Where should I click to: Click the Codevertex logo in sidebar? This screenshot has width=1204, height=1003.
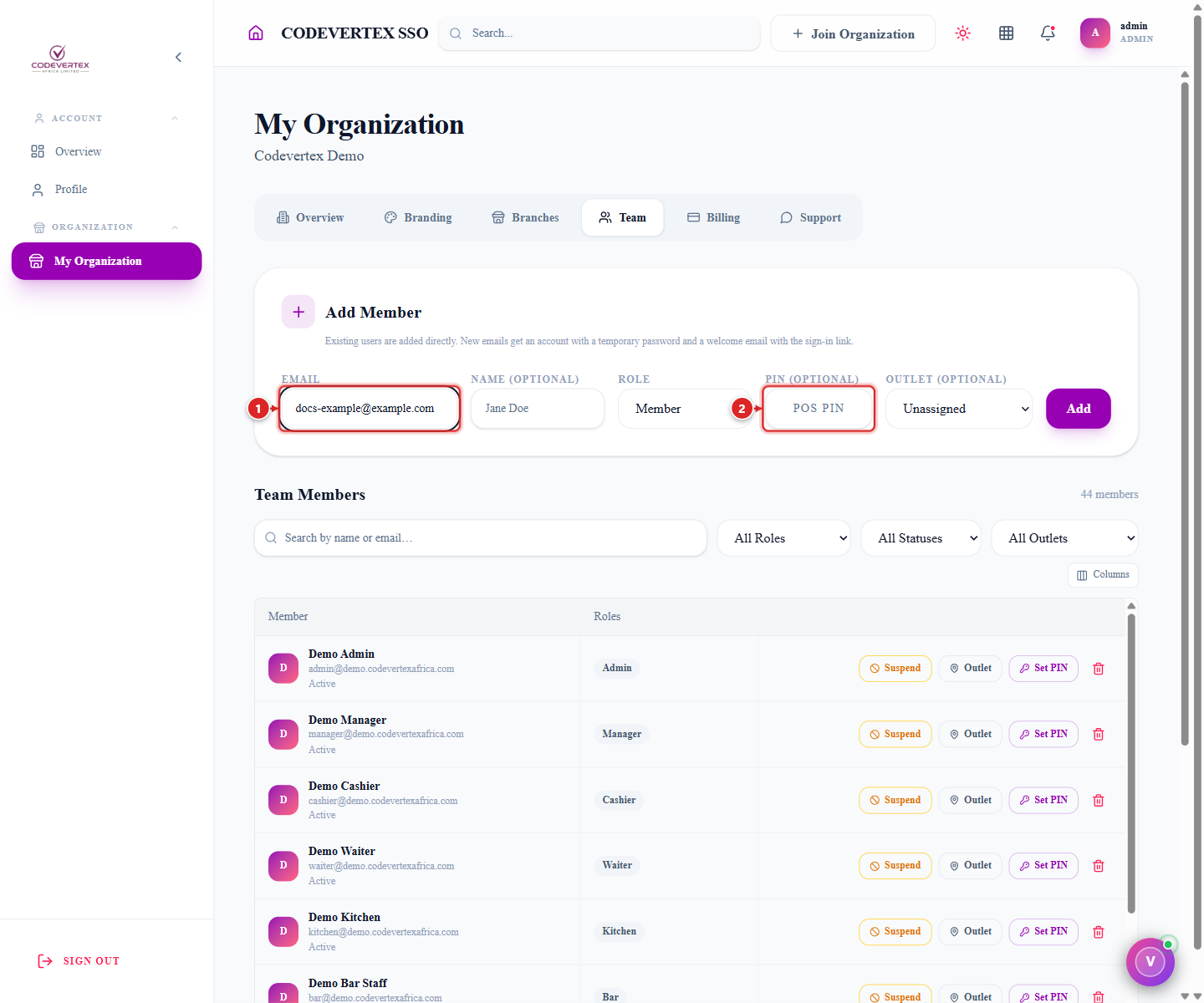[60, 59]
